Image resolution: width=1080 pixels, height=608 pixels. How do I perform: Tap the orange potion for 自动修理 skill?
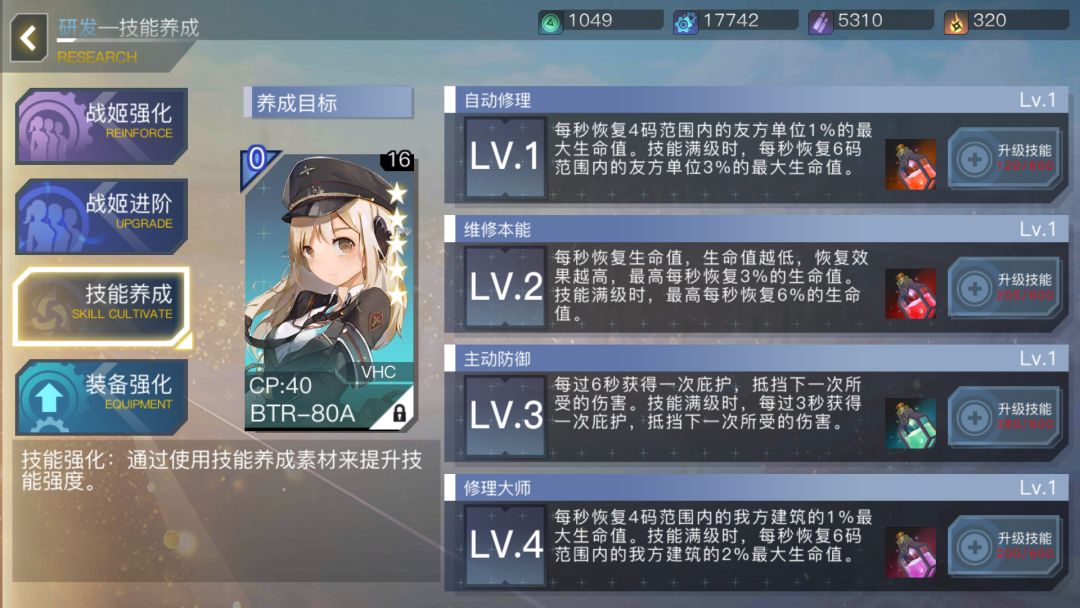click(911, 164)
